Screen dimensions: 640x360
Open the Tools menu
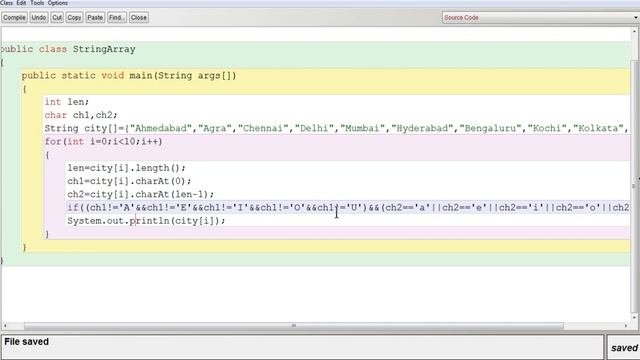click(37, 3)
